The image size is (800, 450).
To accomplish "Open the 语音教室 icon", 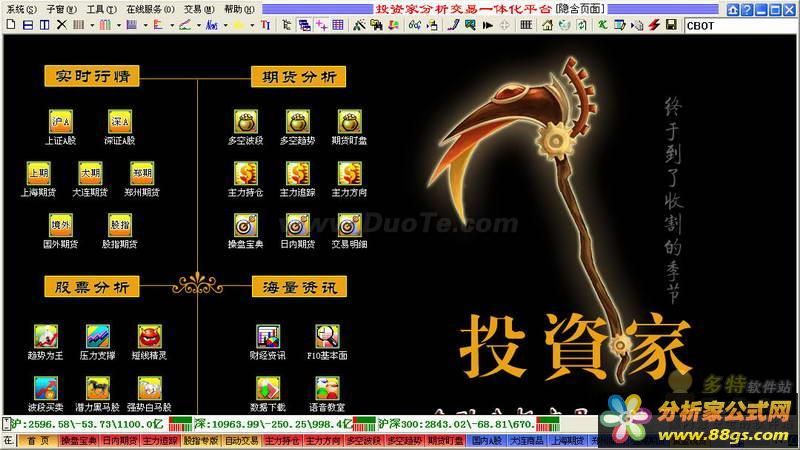I will tap(327, 388).
